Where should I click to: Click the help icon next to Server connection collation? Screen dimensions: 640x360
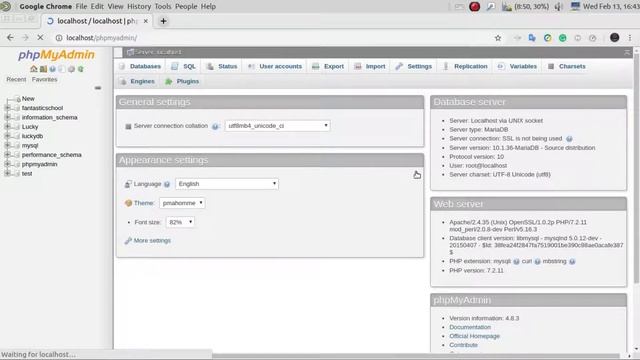pos(215,127)
